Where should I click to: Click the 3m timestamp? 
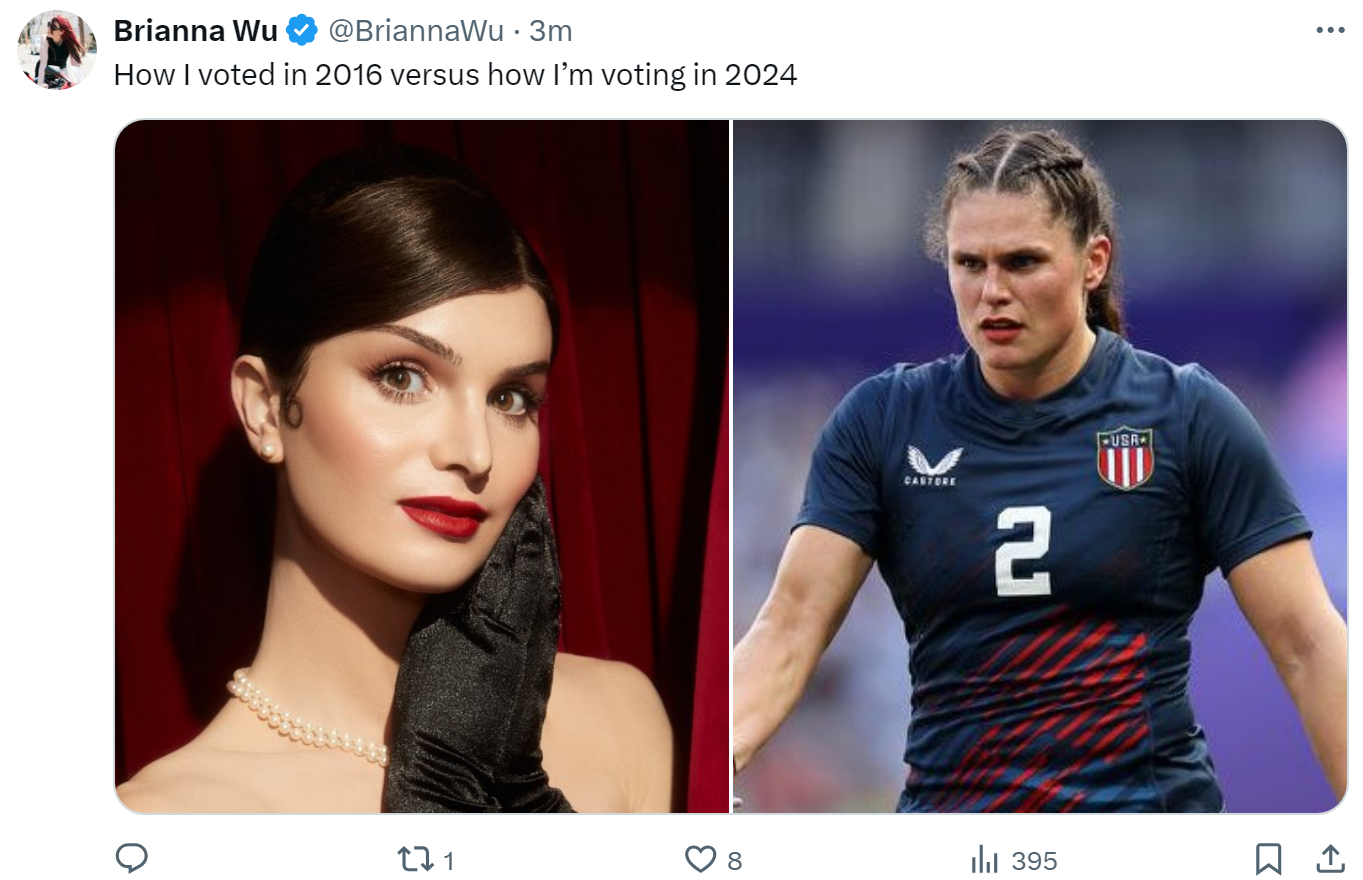coord(550,31)
